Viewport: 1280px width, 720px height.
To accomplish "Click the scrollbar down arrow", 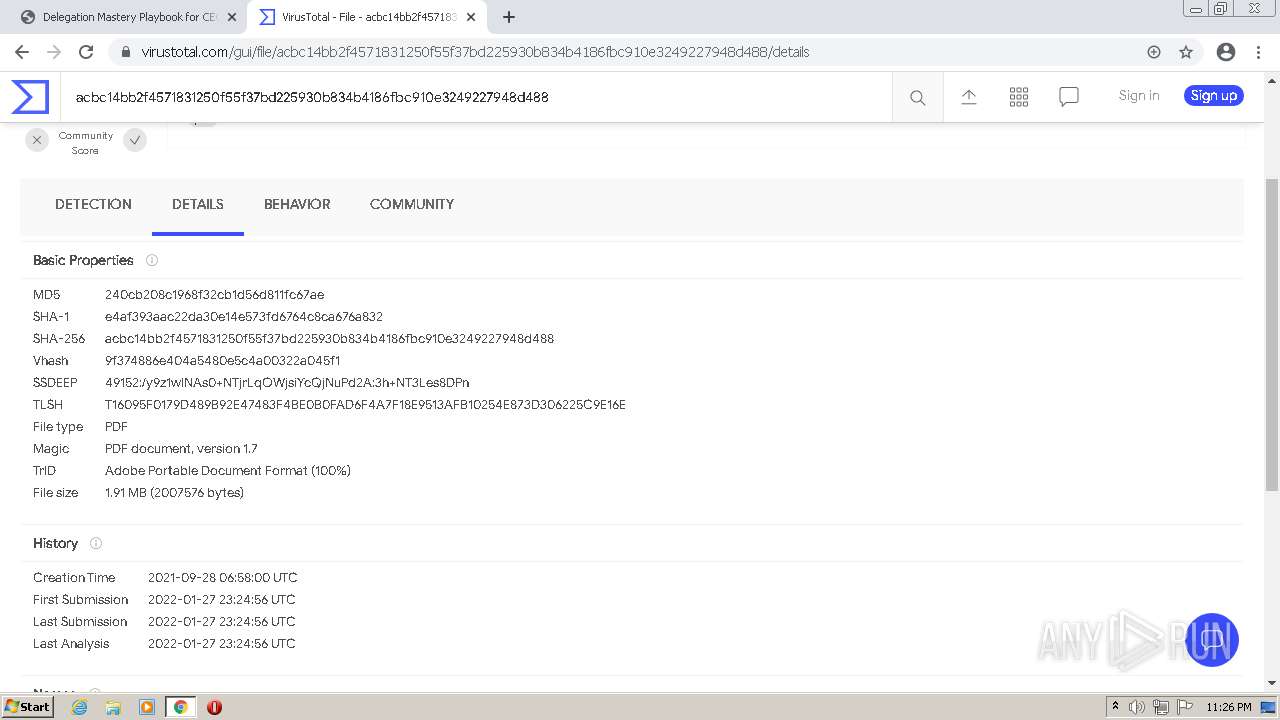I will tap(1272, 683).
